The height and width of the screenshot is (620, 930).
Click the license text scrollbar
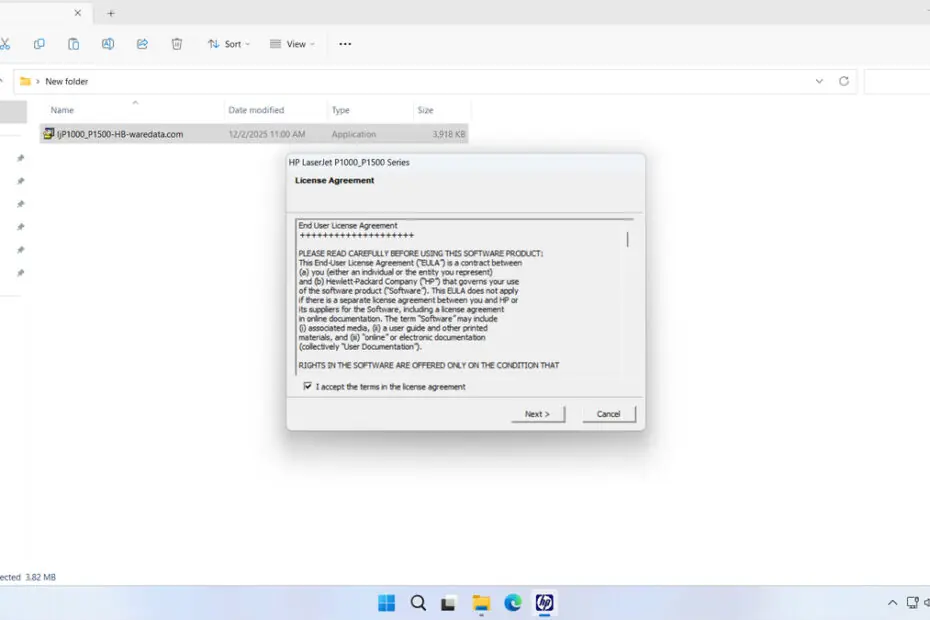pos(627,240)
